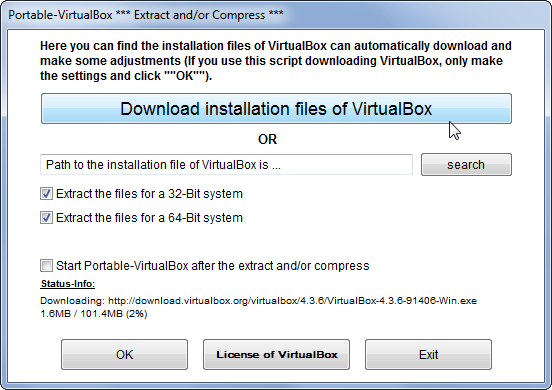Click the search button beside path field

(x=466, y=164)
